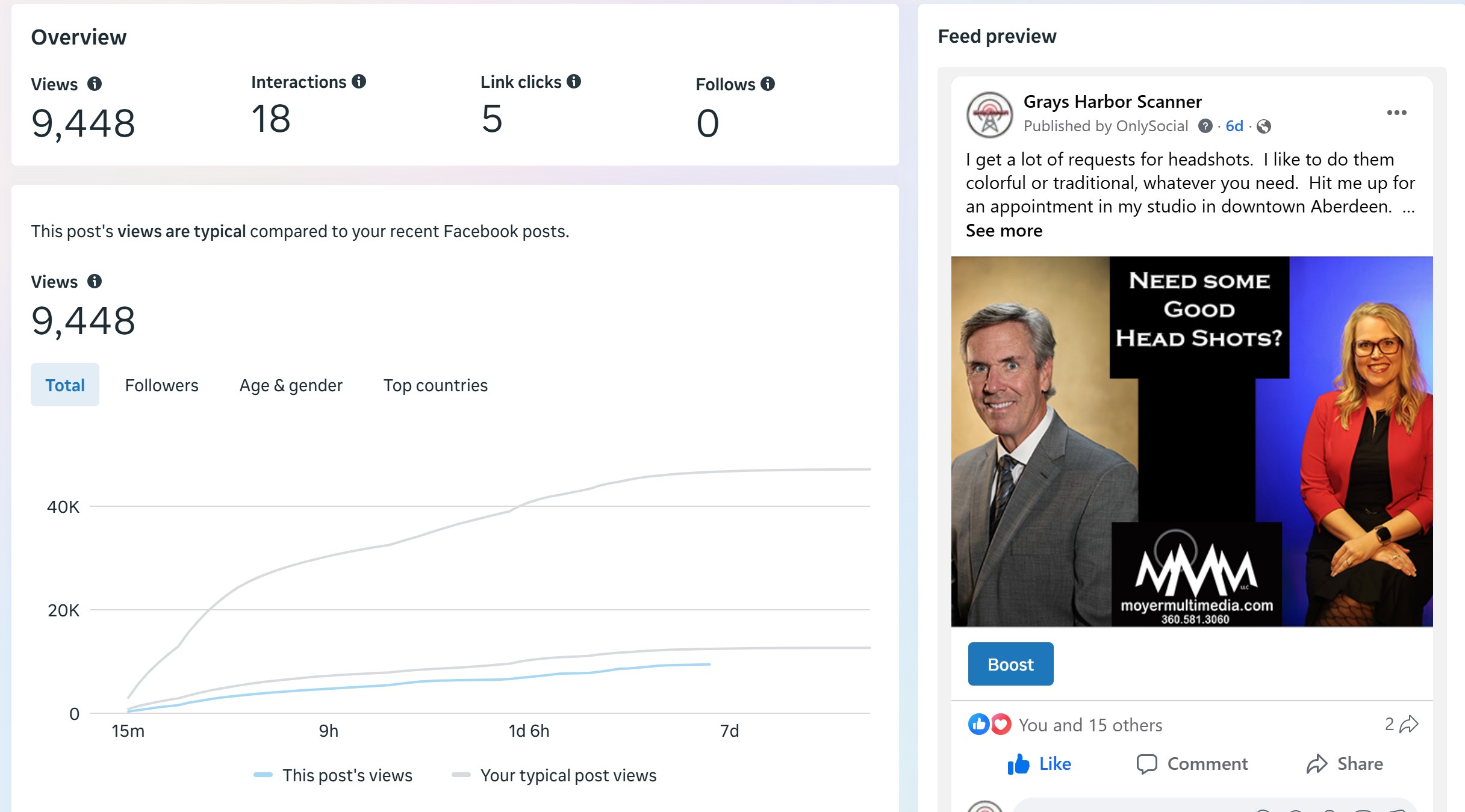Open the headshots post image
This screenshot has width=1465, height=812.
tap(1192, 441)
